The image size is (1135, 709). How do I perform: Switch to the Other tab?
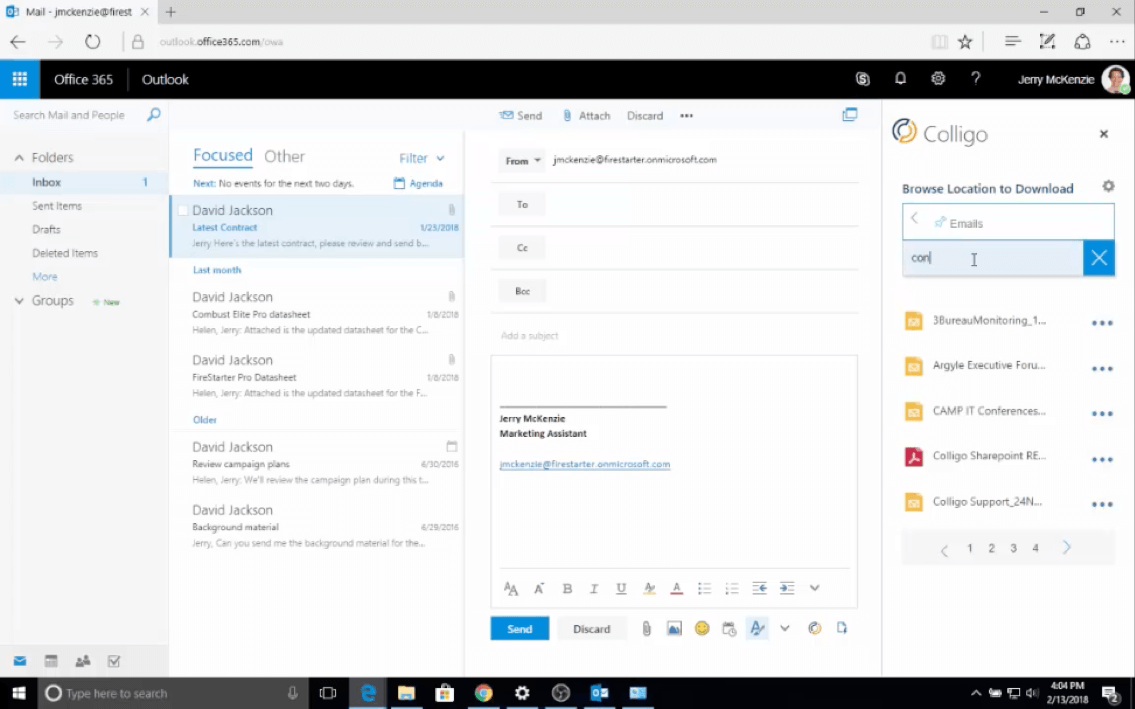tap(284, 156)
